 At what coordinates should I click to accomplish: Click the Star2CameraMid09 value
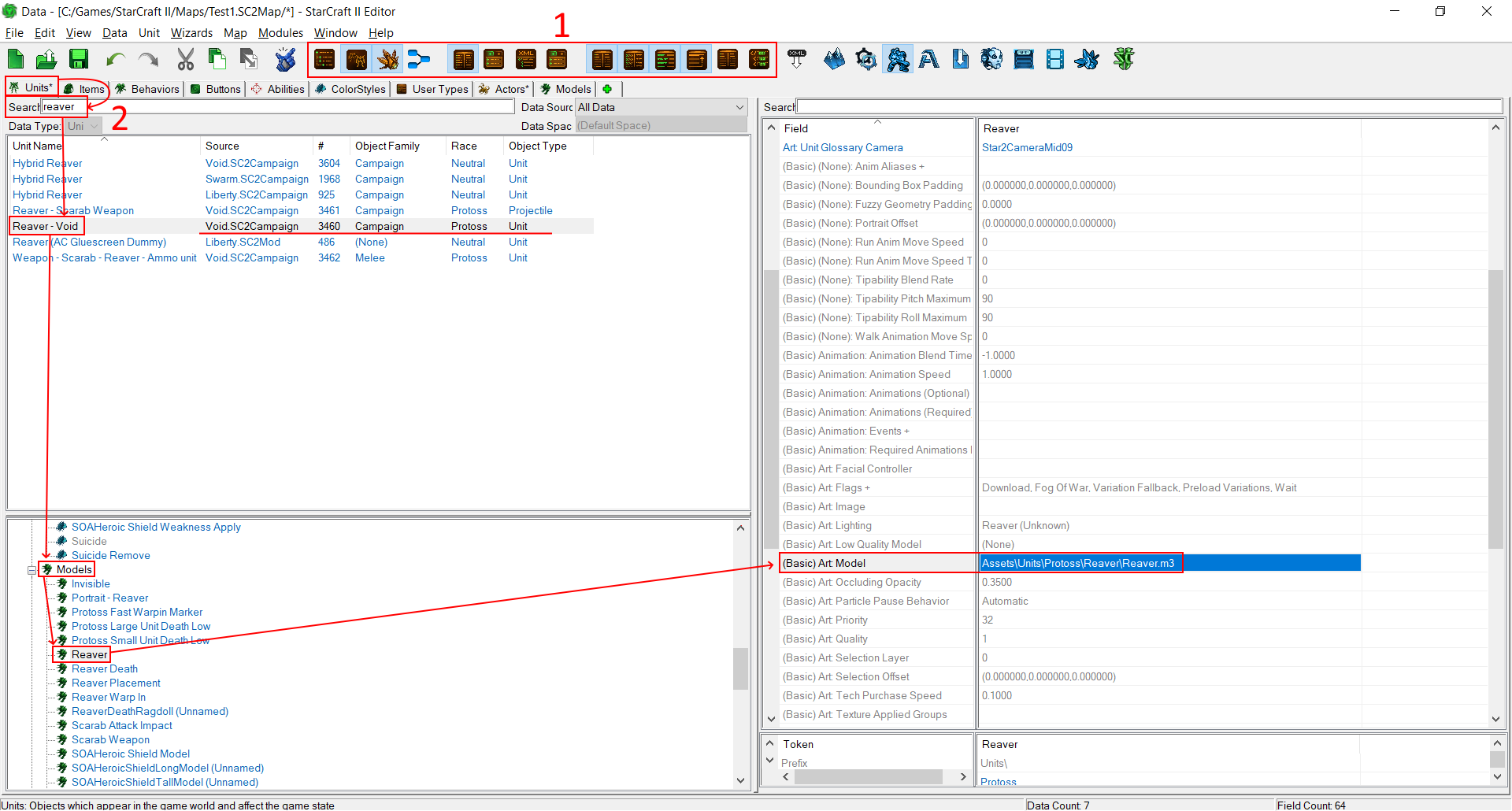1027,147
